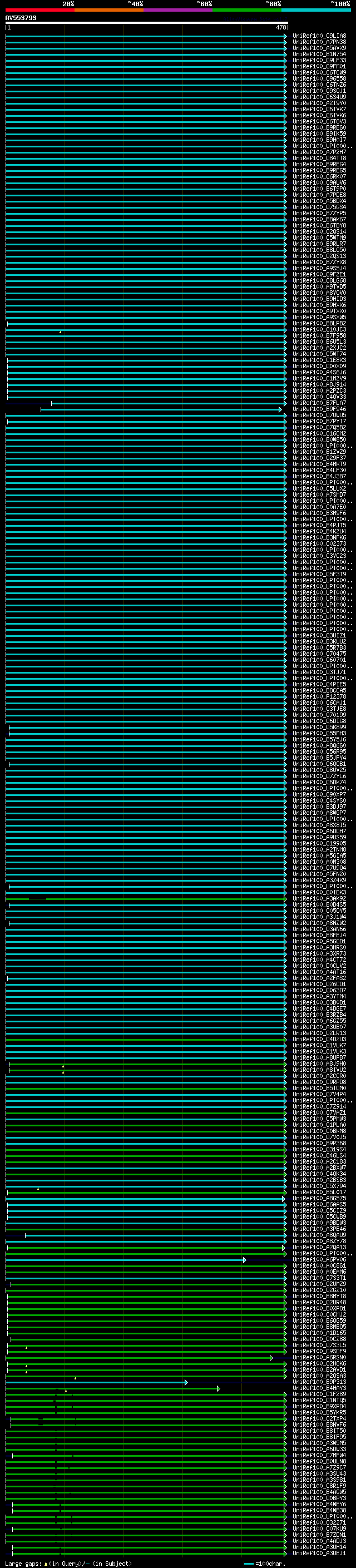356x1568 pixels.
Task: Click label UniRef100_Q1NTQ5
Action: click(x=319, y=1400)
